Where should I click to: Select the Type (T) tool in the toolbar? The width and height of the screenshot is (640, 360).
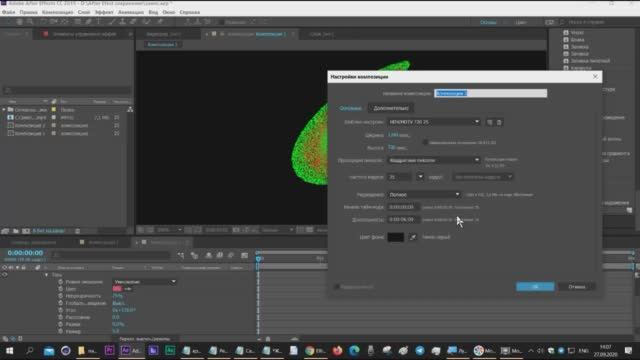tap(99, 22)
